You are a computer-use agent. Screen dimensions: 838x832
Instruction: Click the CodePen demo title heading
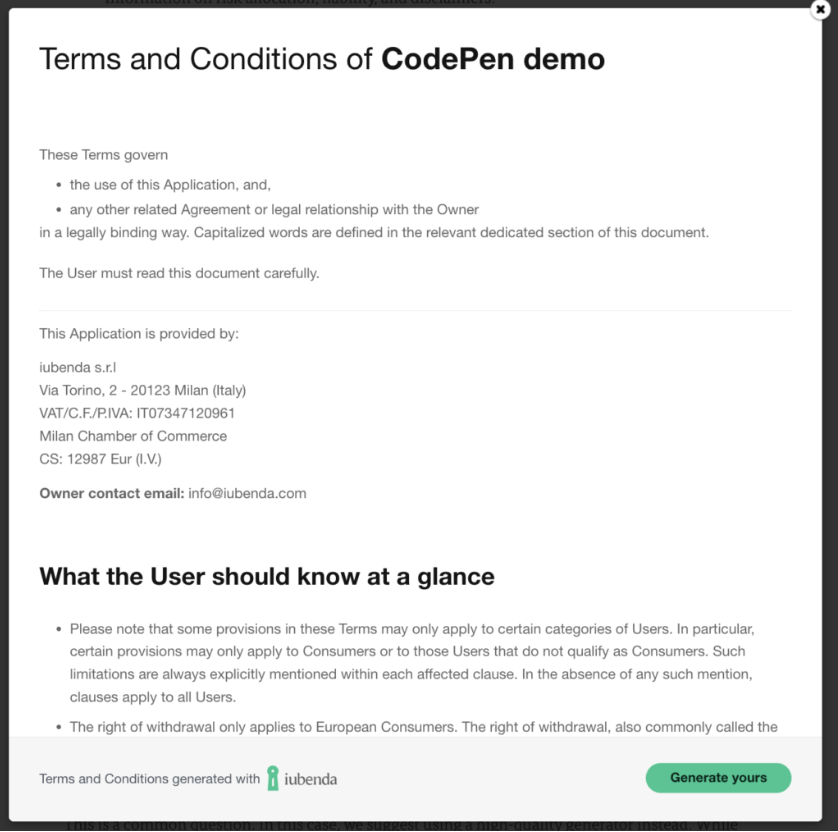(x=322, y=59)
